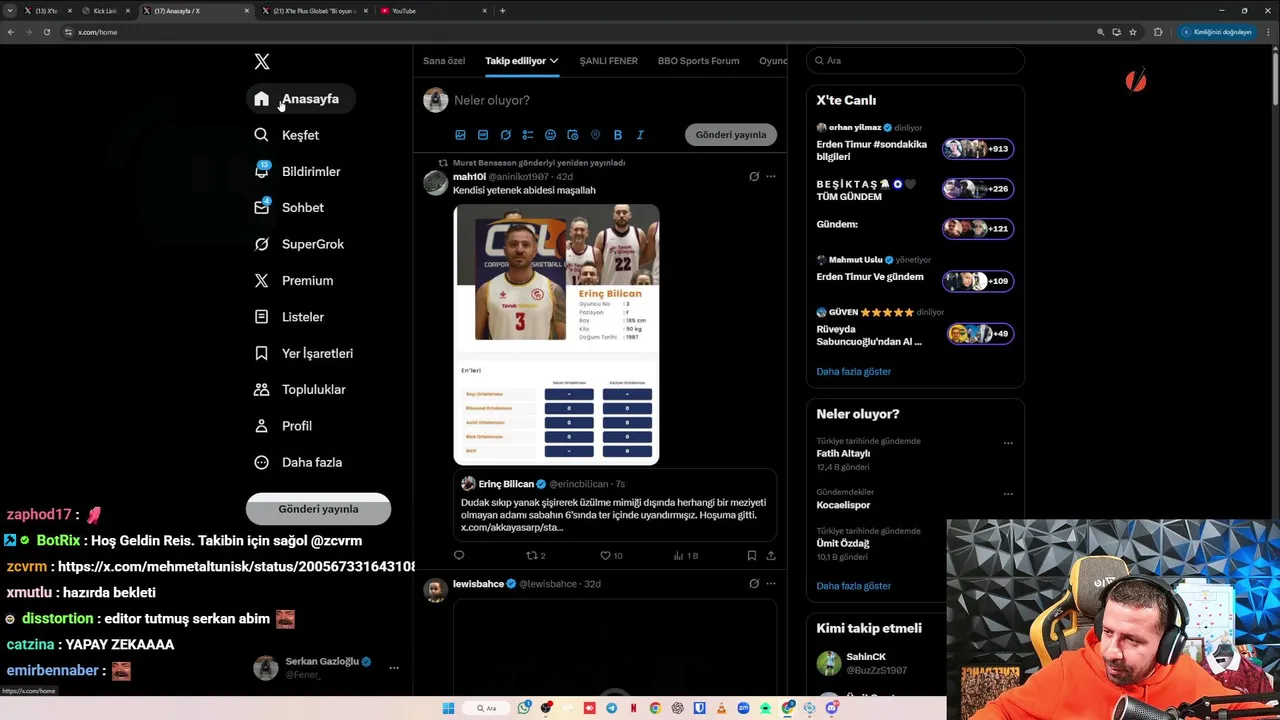The width and height of the screenshot is (1280, 720).
Task: Open Keşfet search icon in sidebar
Action: coord(261,135)
